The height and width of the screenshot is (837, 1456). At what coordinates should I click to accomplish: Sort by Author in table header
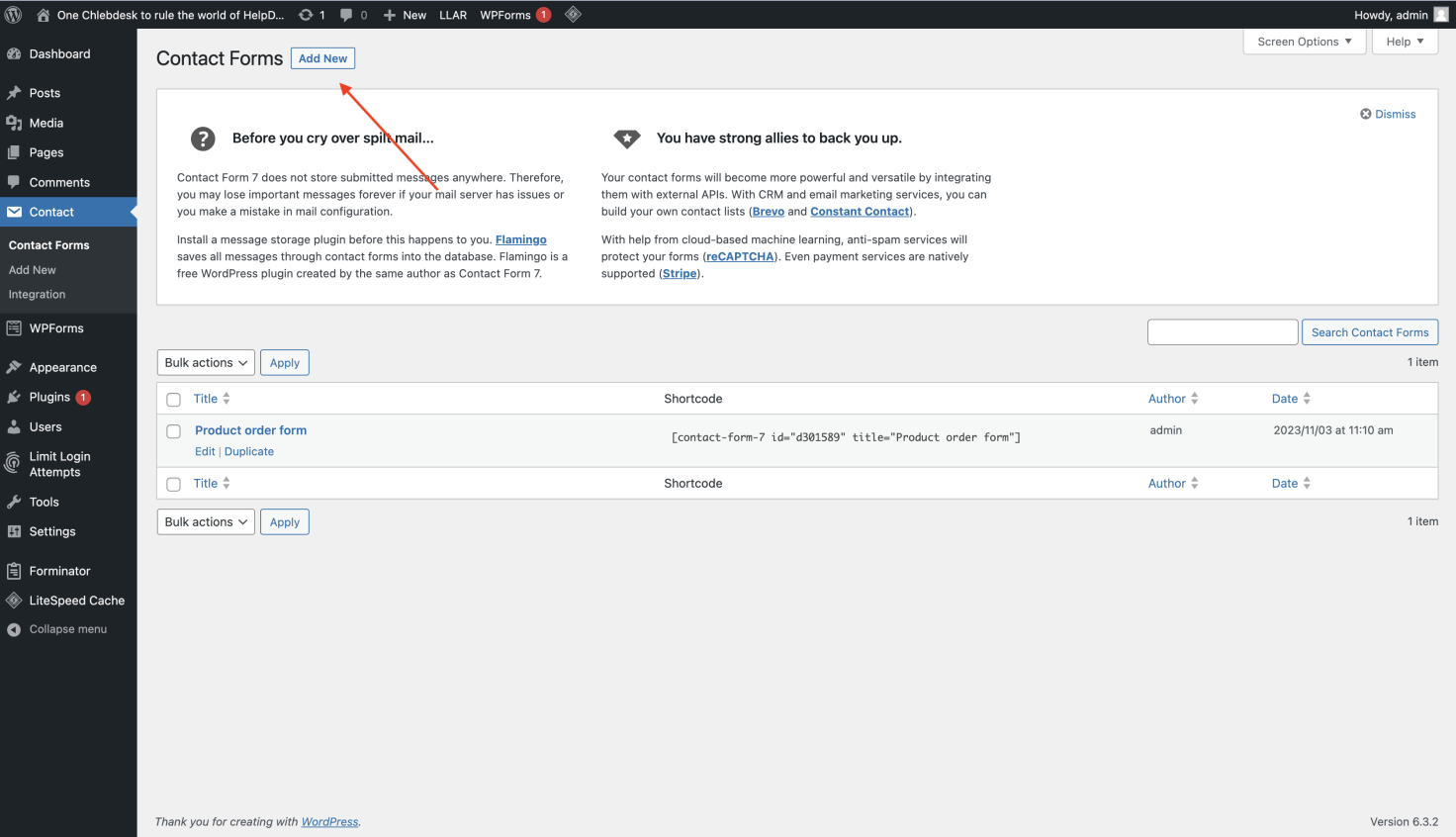[1173, 399]
